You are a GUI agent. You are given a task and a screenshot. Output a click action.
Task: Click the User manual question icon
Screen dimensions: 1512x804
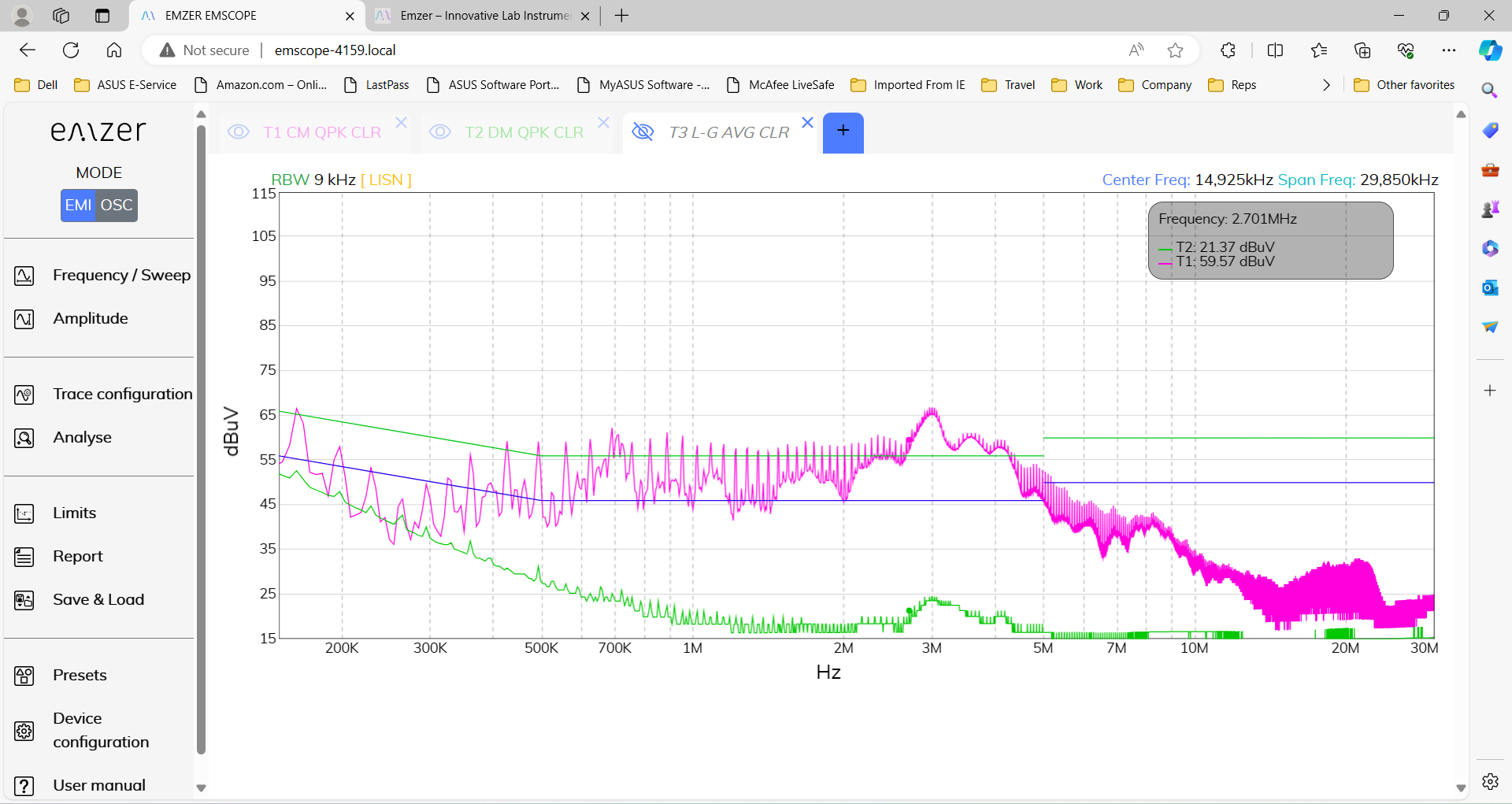(24, 786)
